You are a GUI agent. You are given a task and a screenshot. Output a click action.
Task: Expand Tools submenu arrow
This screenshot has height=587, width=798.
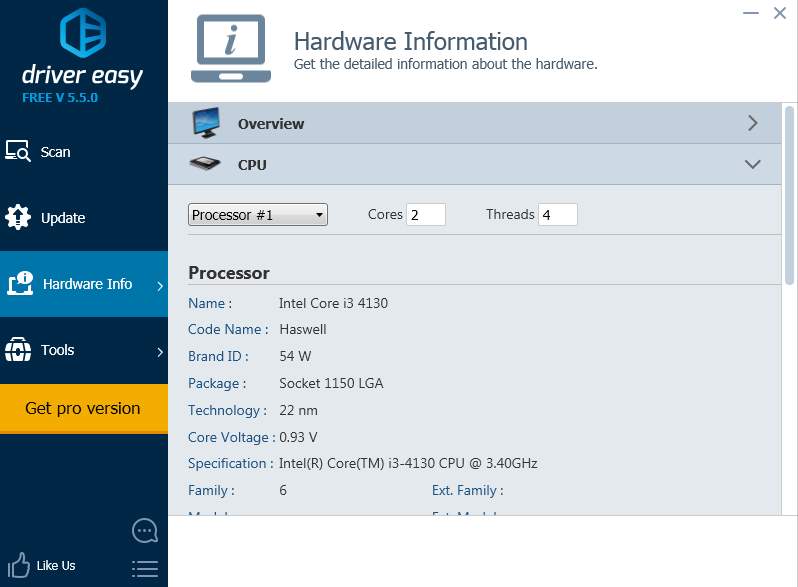pos(160,352)
